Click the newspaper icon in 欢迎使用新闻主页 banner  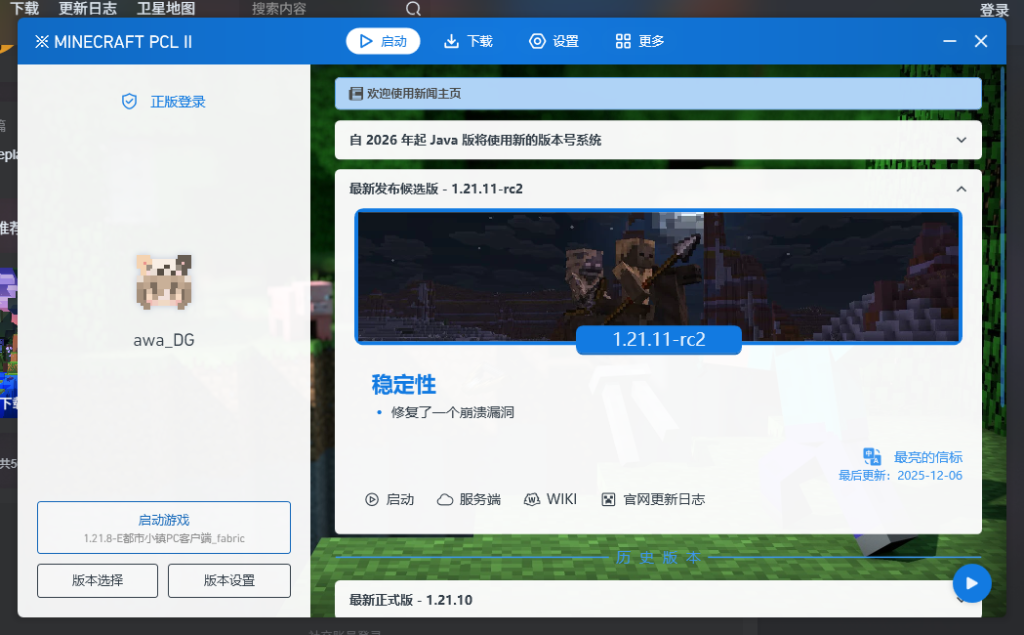click(355, 94)
